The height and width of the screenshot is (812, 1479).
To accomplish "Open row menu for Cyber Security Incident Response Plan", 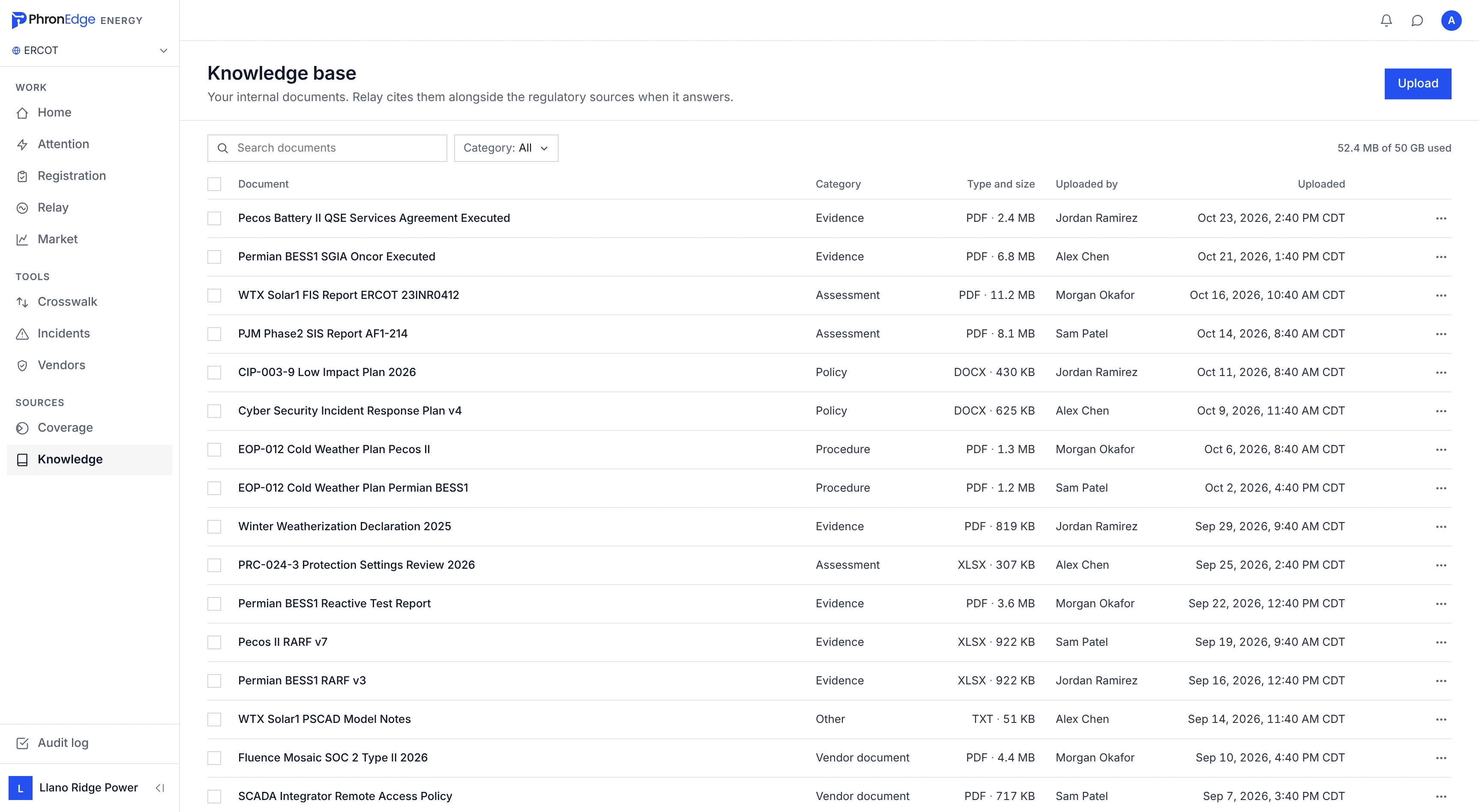I will tap(1440, 411).
